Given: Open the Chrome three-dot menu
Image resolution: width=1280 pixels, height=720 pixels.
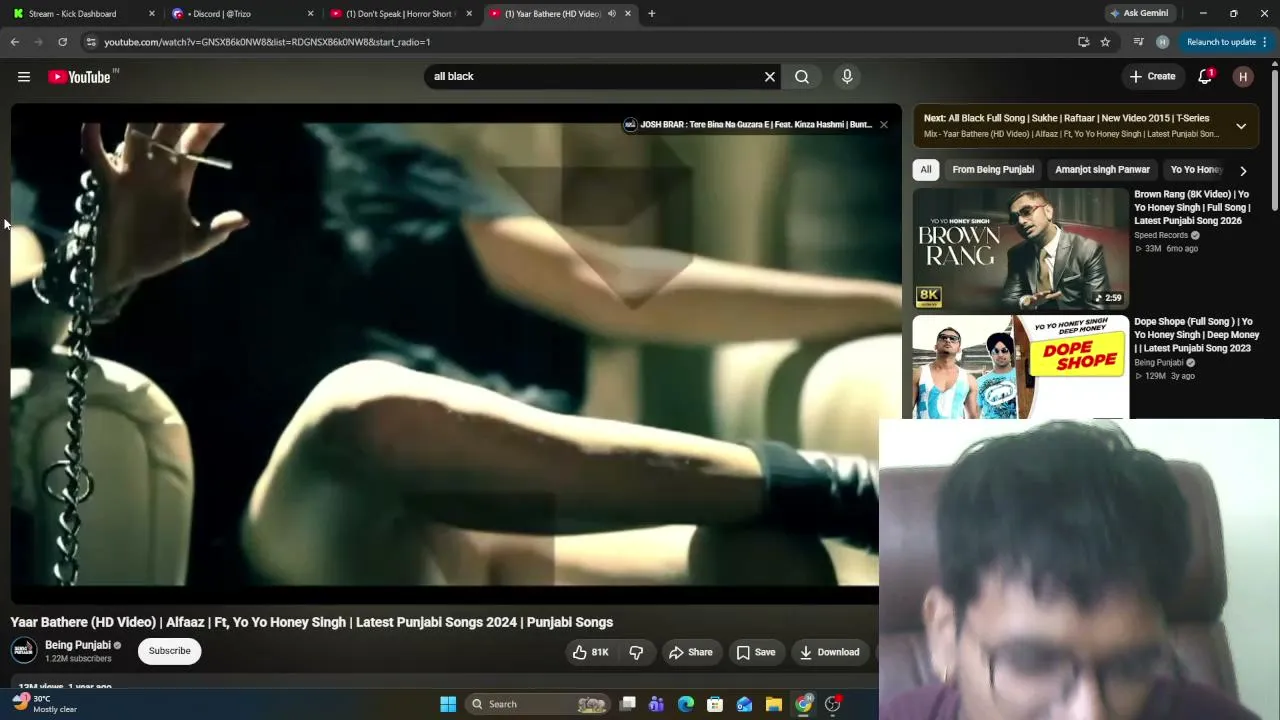Looking at the screenshot, I should 1265,42.
